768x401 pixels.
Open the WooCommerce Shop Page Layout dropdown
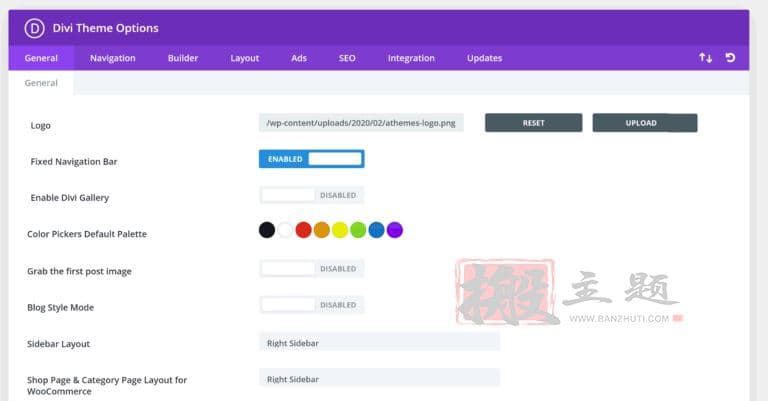[x=380, y=379]
